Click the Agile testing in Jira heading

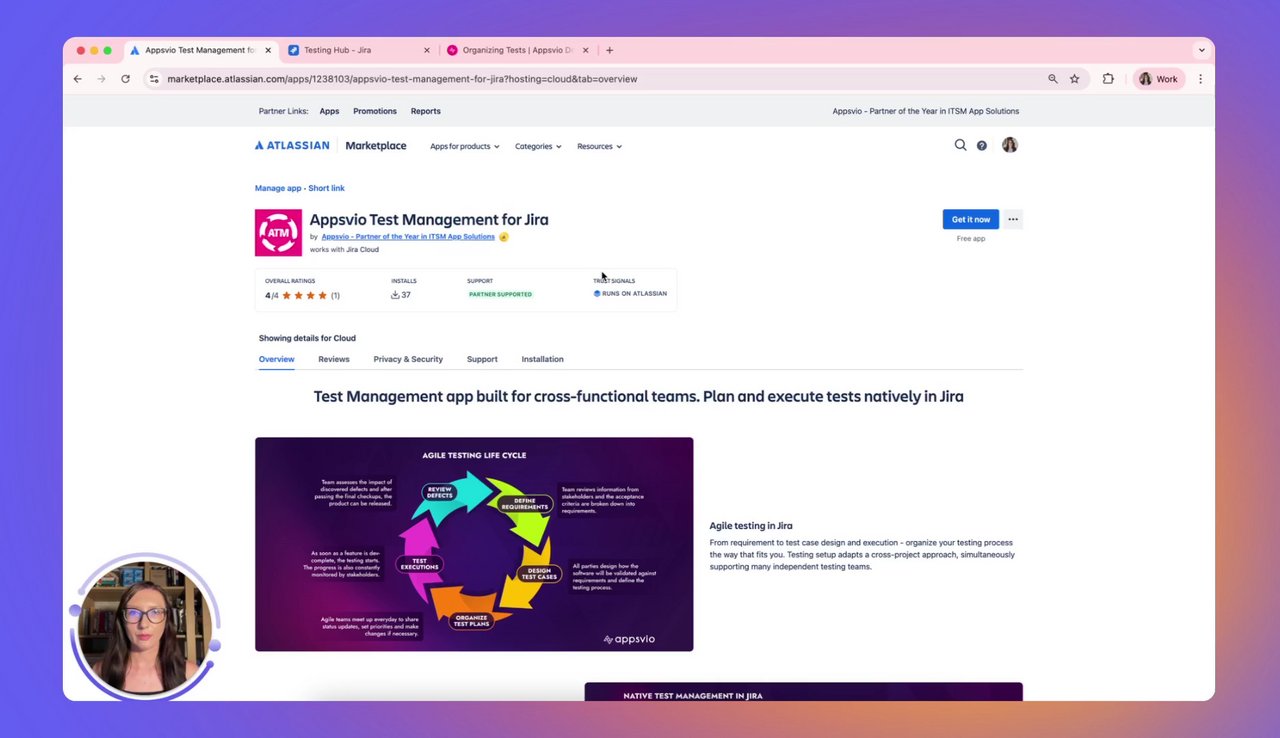(751, 526)
